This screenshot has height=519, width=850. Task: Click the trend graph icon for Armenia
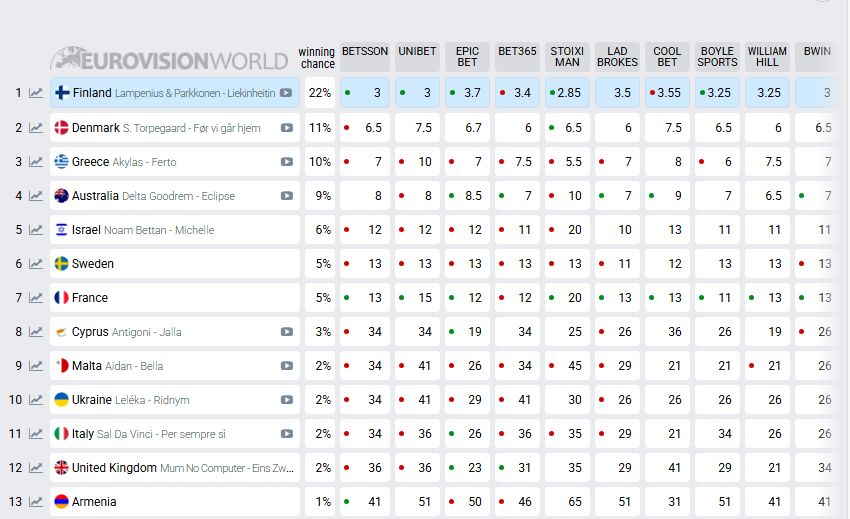click(x=36, y=502)
